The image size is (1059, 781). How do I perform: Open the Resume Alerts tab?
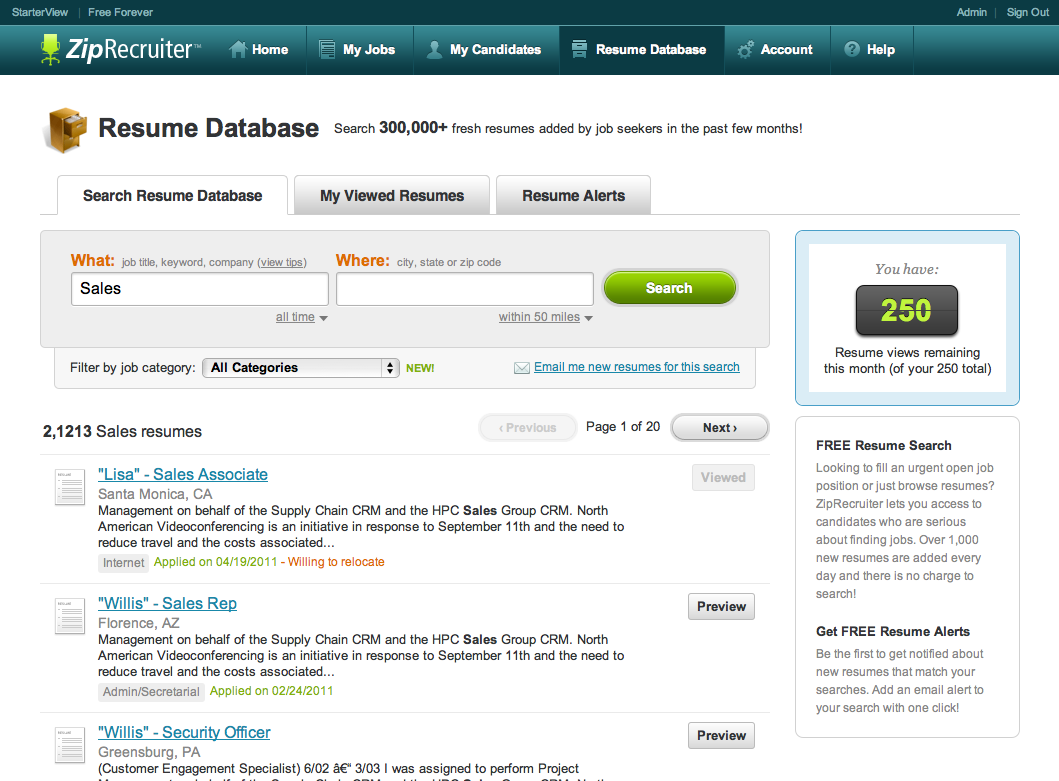coord(573,194)
